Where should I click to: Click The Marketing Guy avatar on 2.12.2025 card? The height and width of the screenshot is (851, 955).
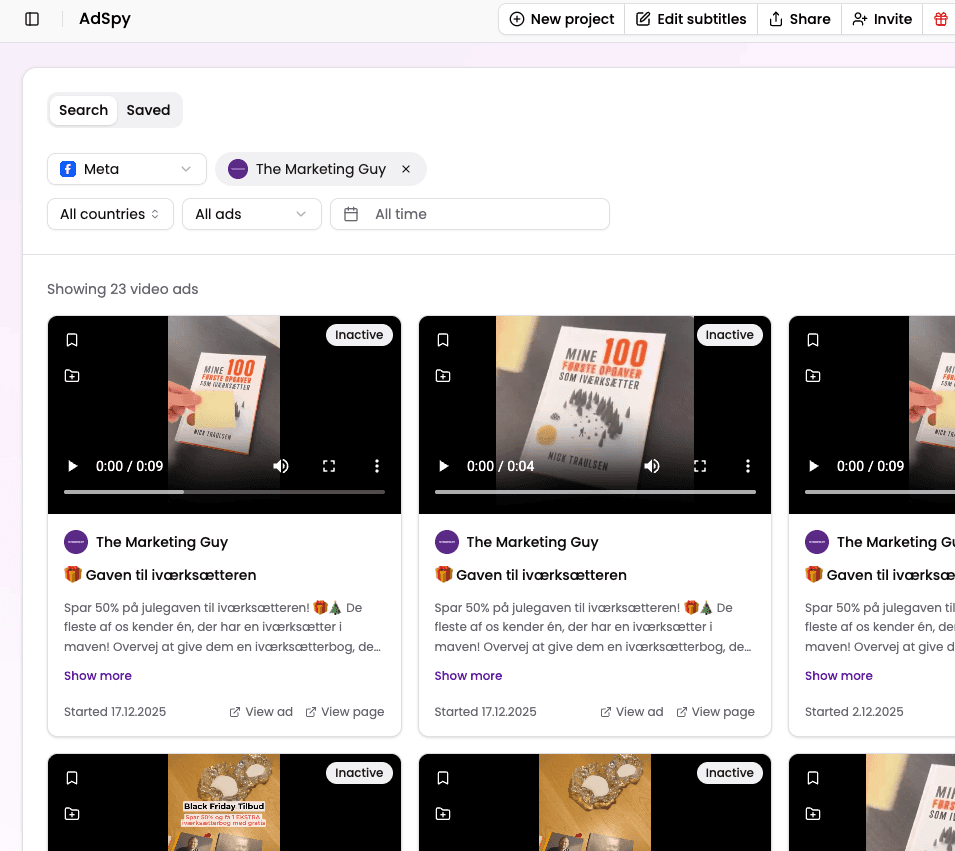tap(817, 542)
